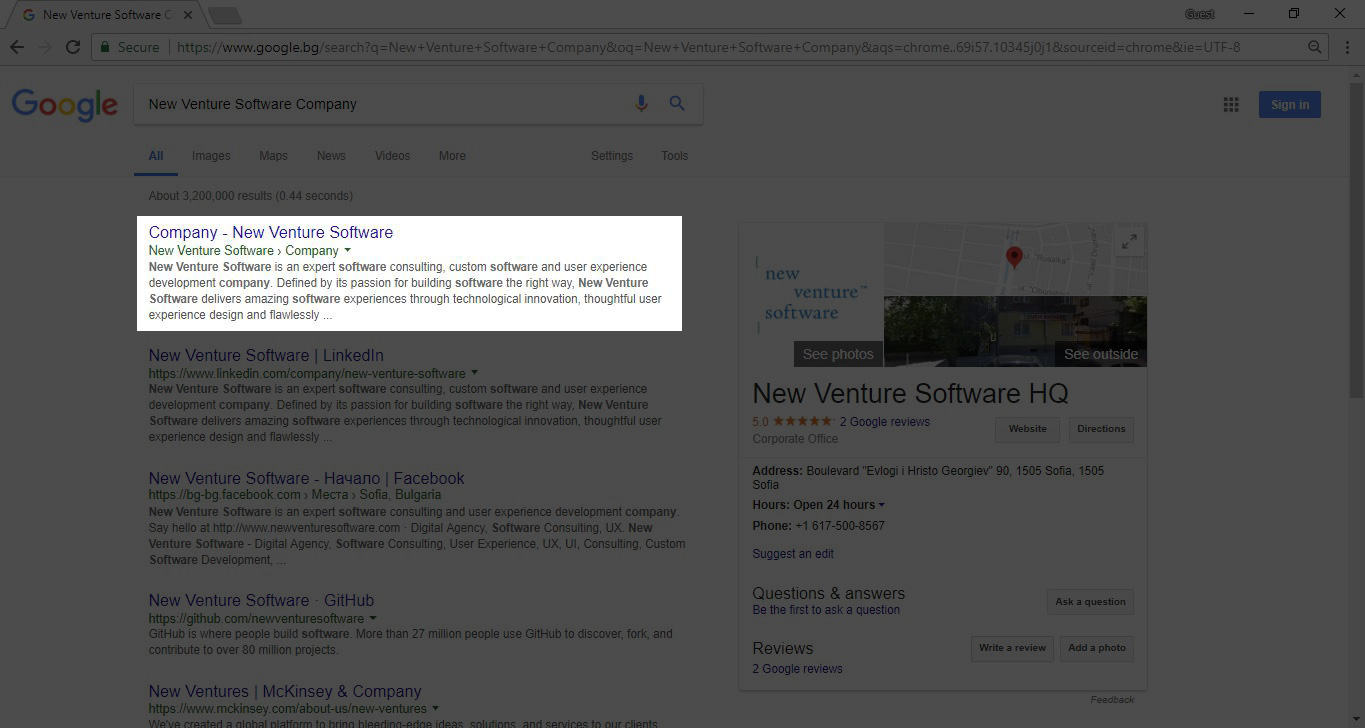
Task: Click the Add a photo button
Action: (x=1097, y=648)
